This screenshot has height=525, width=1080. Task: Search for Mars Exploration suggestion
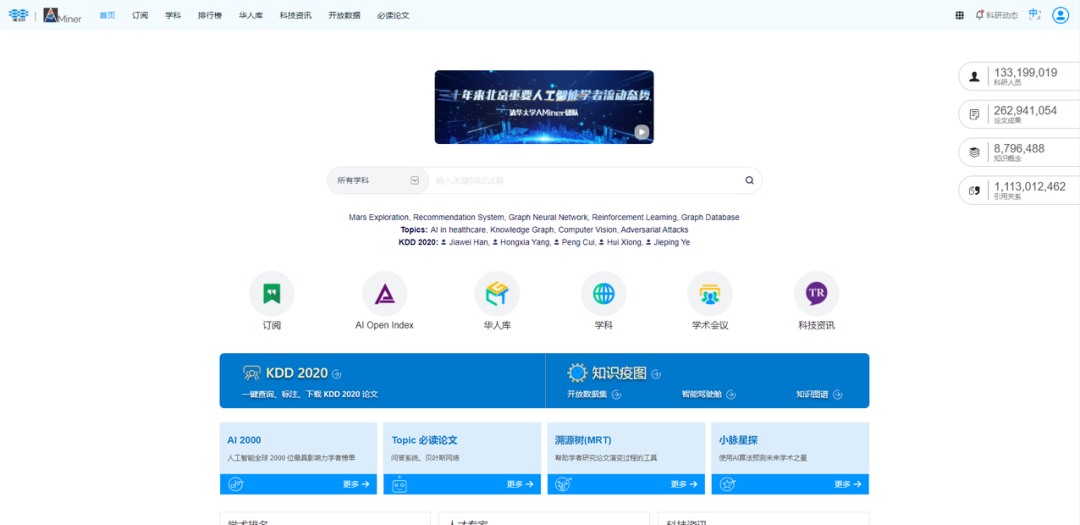pos(379,217)
